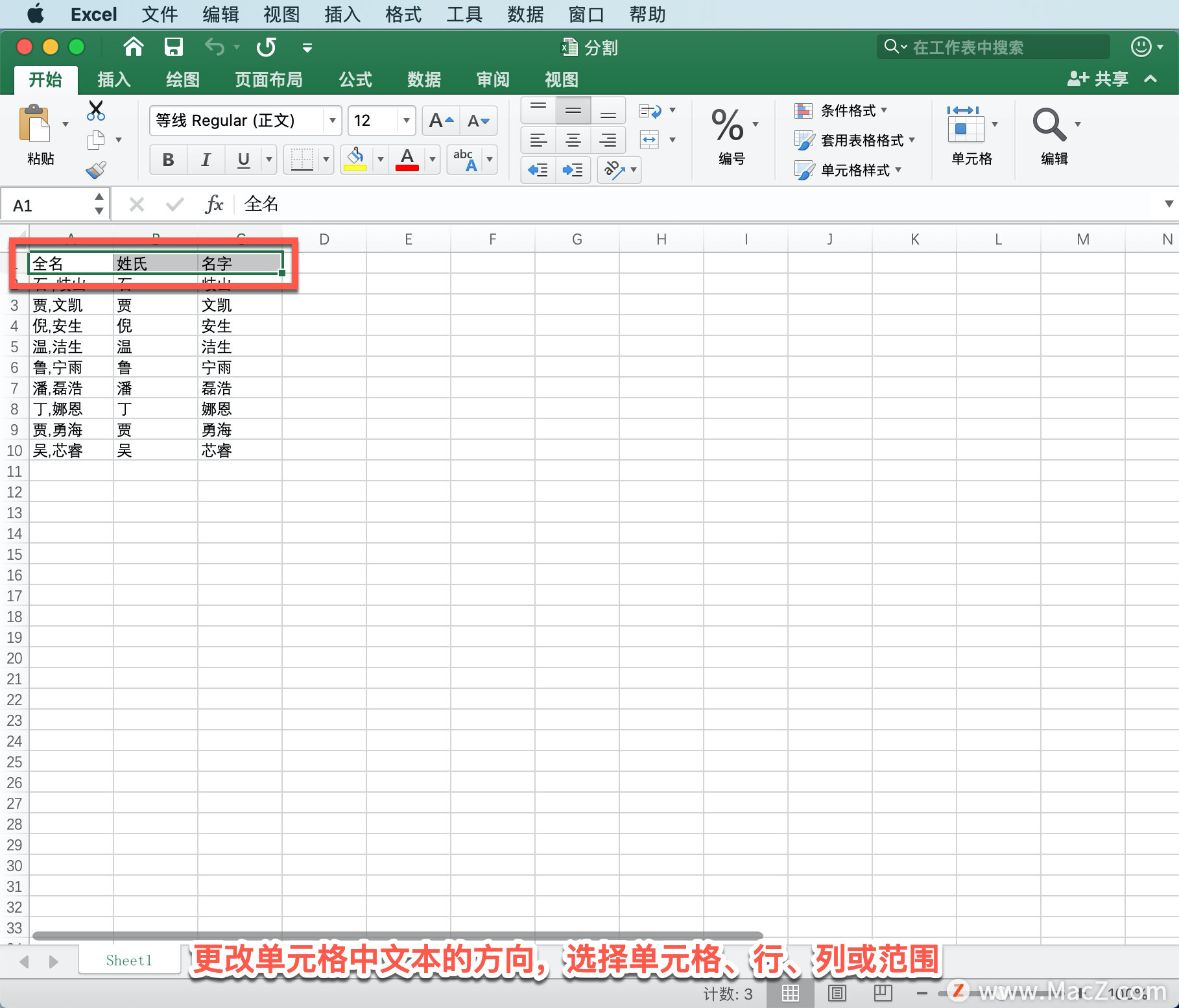Screen dimensions: 1179x1008
Task: Apply borders with the borders icon
Action: point(302,160)
